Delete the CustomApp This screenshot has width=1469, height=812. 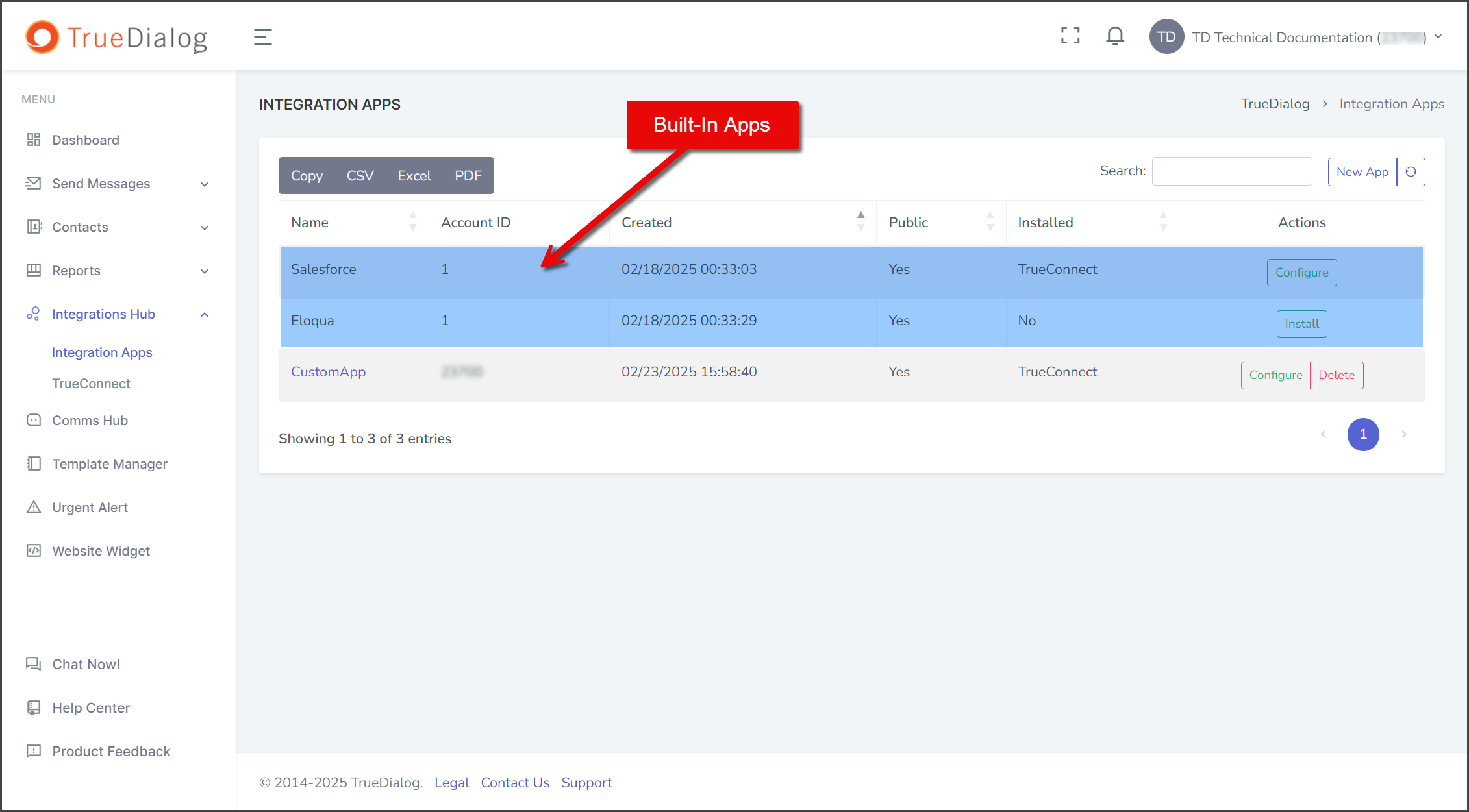pyautogui.click(x=1337, y=375)
